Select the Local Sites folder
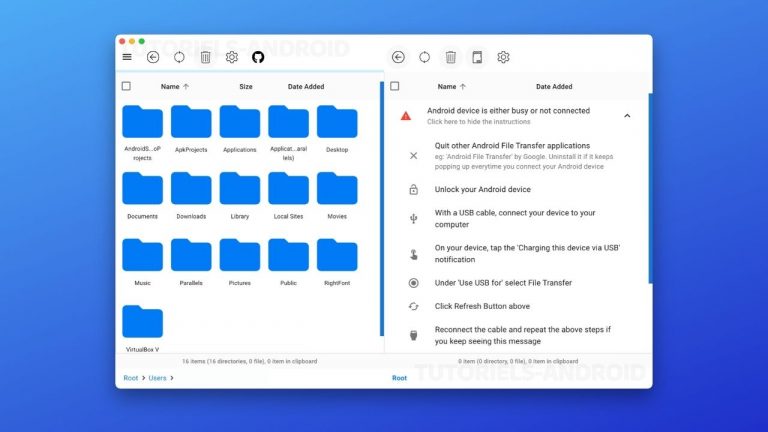The height and width of the screenshot is (432, 768). click(x=288, y=195)
